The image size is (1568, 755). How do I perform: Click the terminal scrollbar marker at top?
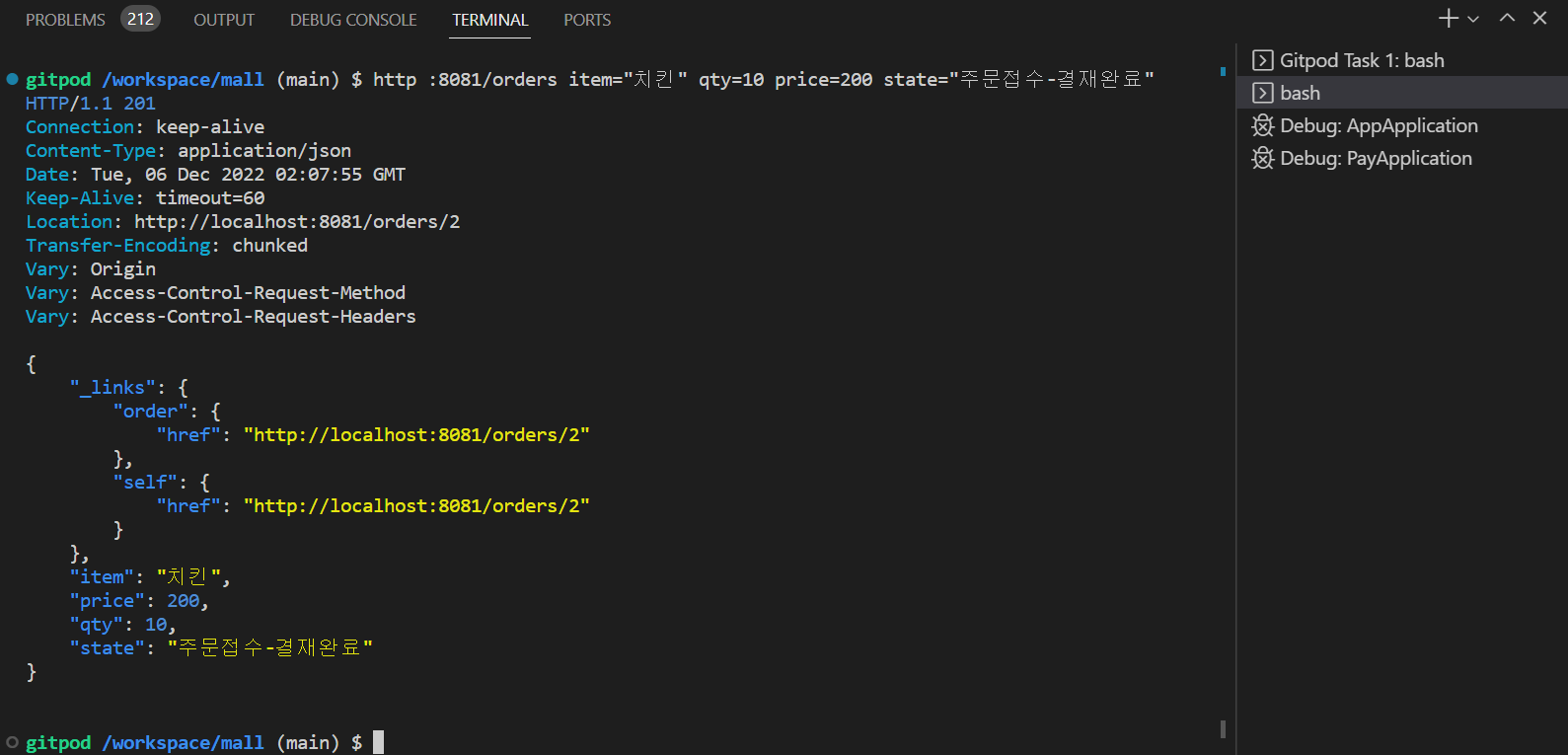click(1223, 71)
